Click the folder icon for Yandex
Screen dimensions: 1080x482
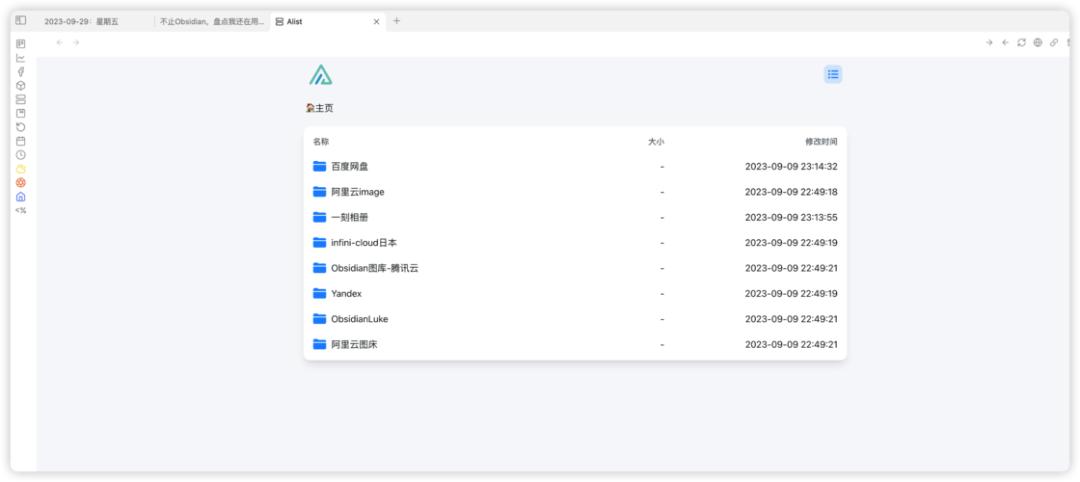[319, 293]
